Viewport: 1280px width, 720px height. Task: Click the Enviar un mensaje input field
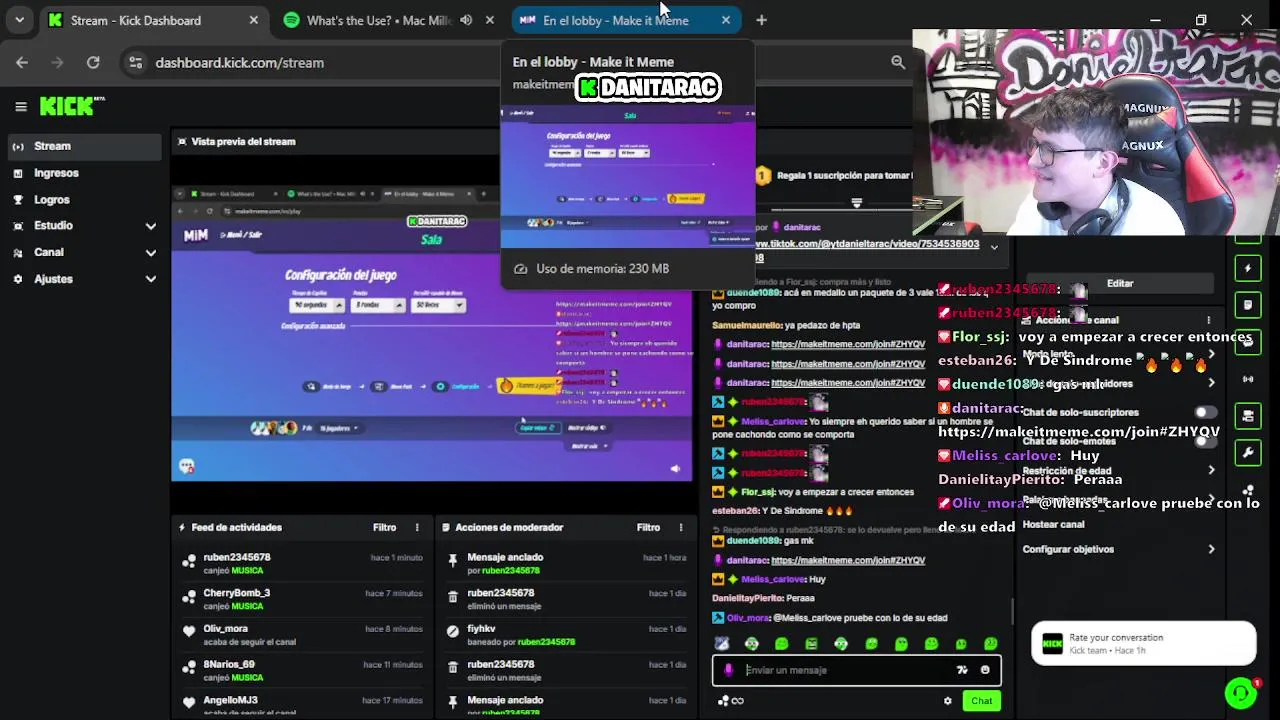[x=856, y=670]
